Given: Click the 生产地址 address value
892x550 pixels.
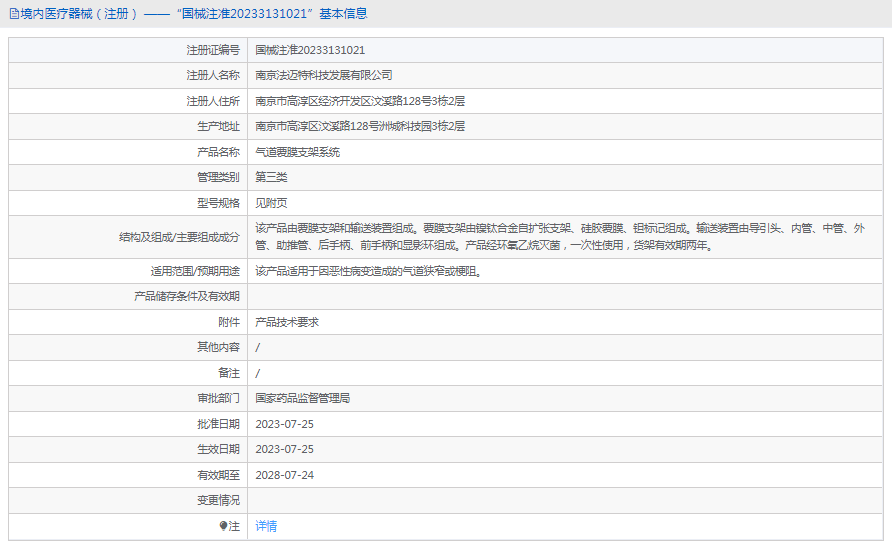Looking at the screenshot, I should (x=360, y=126).
